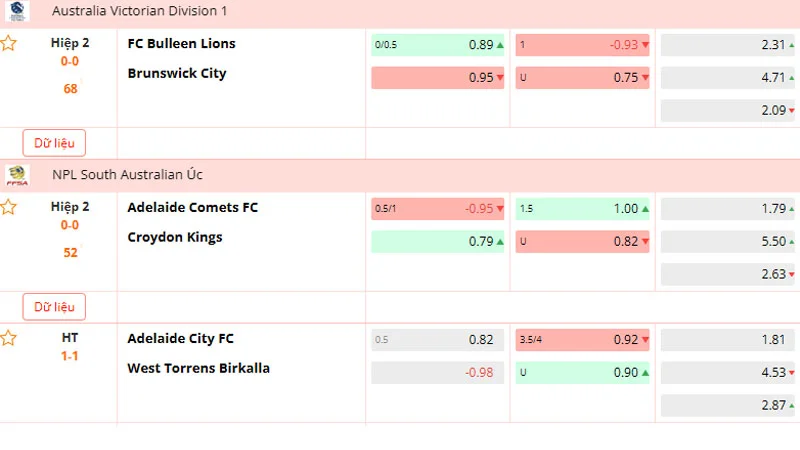This screenshot has height=450, width=800.
Task: Choose the 4.71 away win odds
Action: pyautogui.click(x=728, y=78)
